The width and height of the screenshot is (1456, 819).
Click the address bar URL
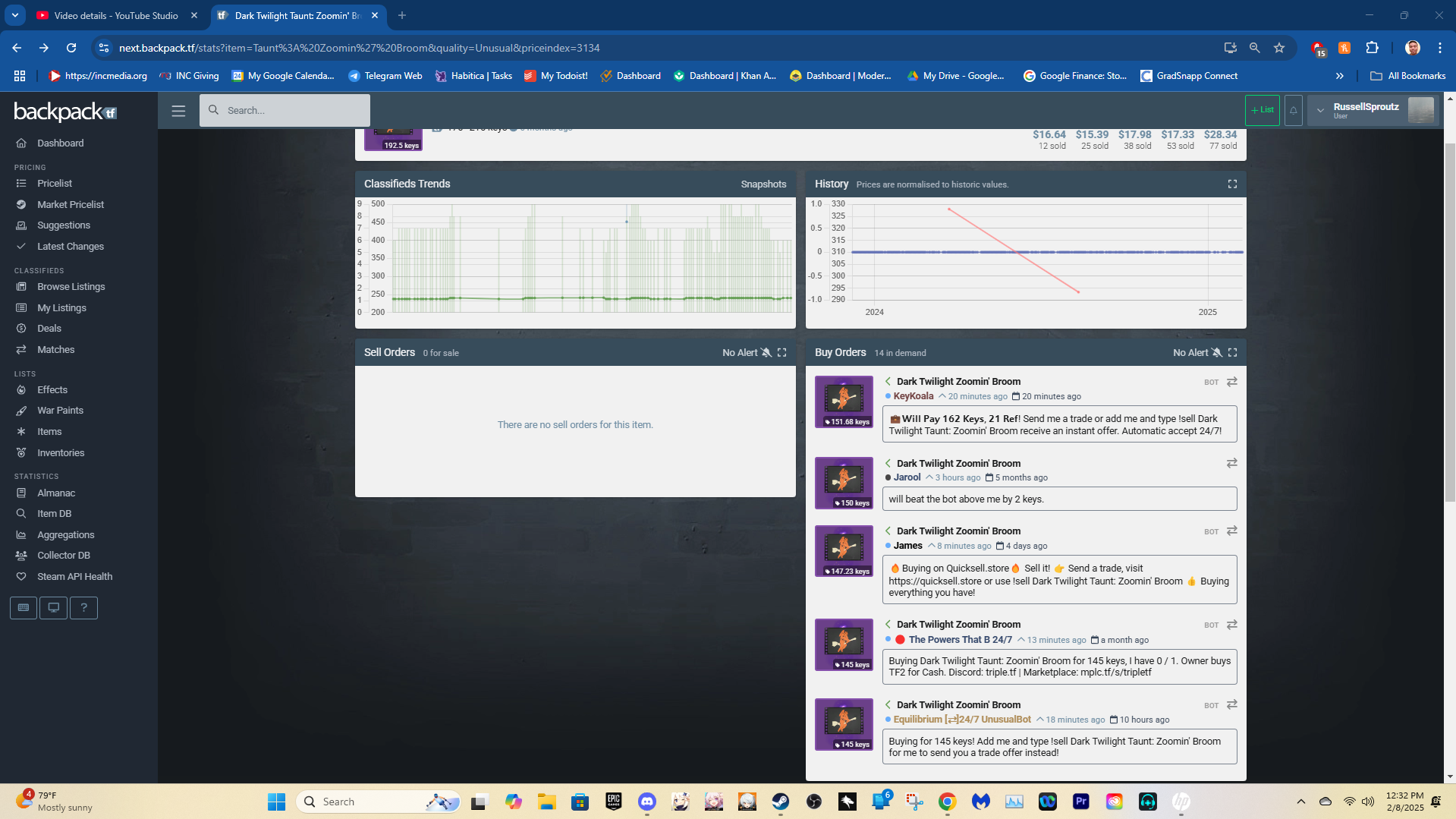pyautogui.click(x=360, y=48)
